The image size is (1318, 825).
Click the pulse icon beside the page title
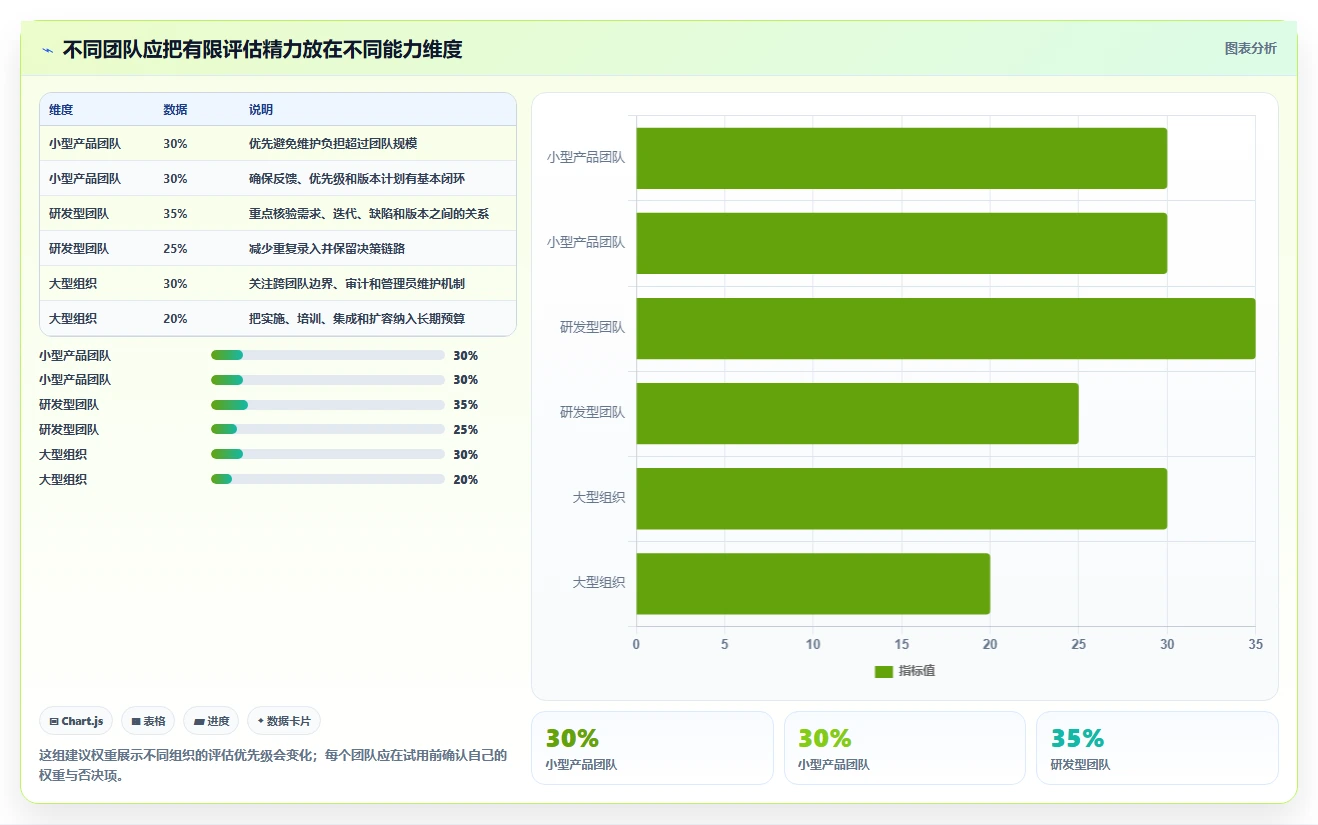[x=47, y=50]
